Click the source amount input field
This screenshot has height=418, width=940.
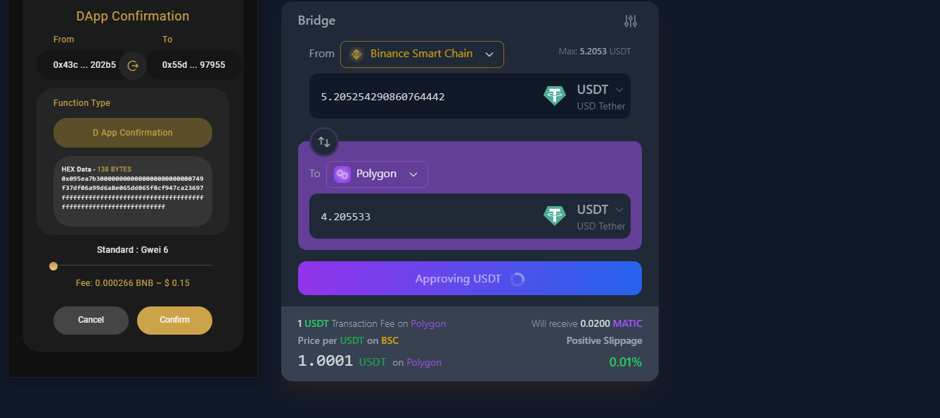point(420,97)
